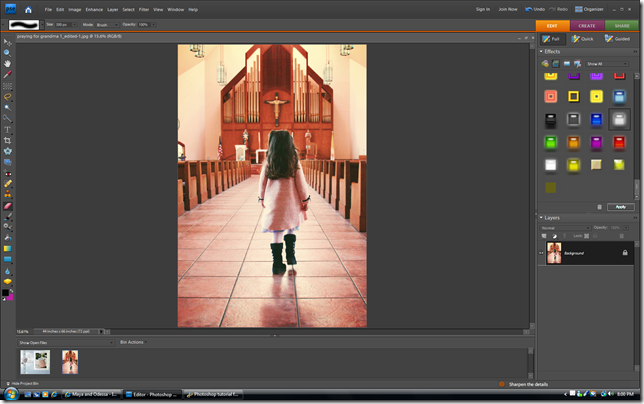The height and width of the screenshot is (404, 644).
Task: Select the Smart Brush tool
Action: pyautogui.click(x=7, y=227)
